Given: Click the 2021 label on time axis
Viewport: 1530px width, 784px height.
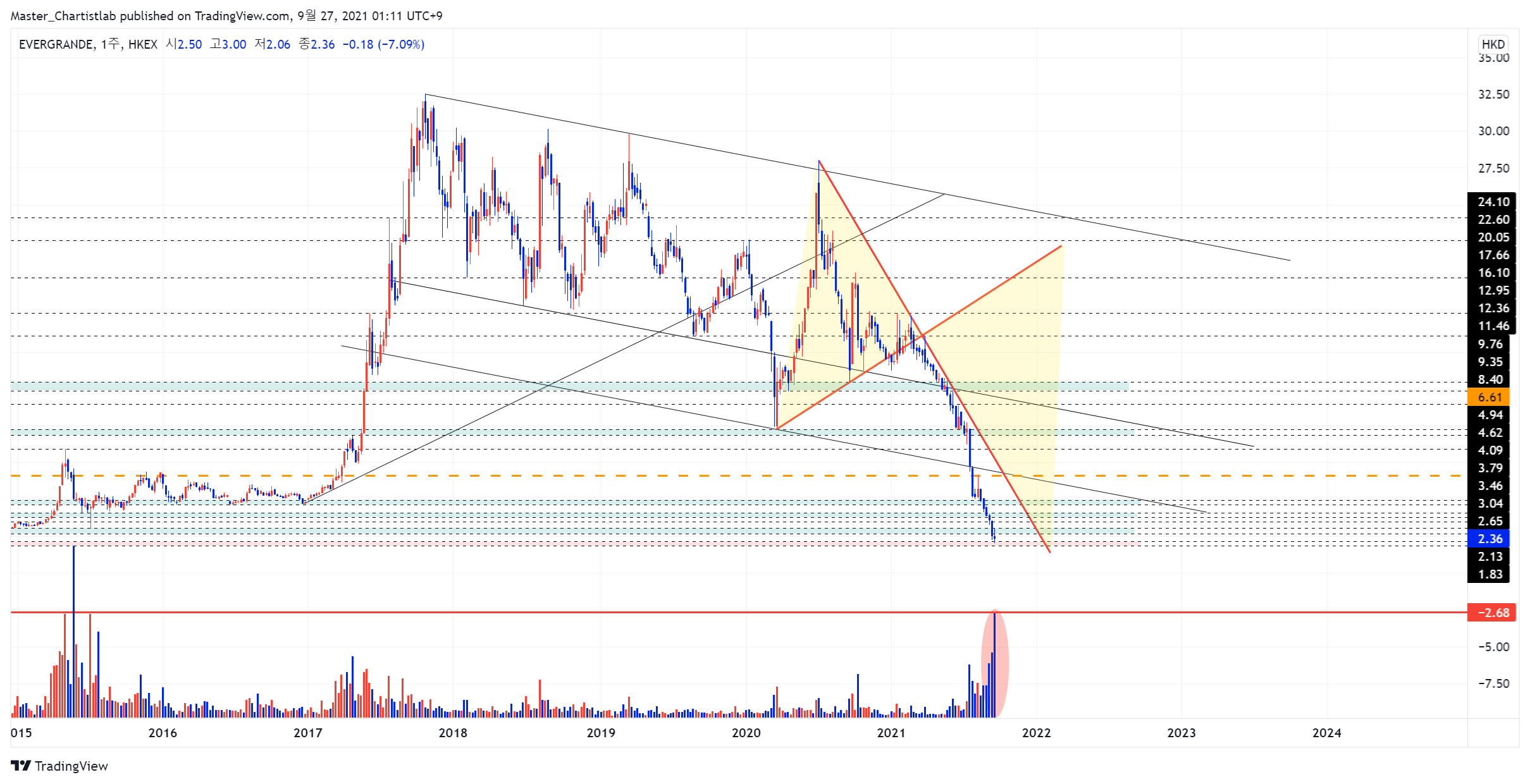Looking at the screenshot, I should click(x=891, y=733).
